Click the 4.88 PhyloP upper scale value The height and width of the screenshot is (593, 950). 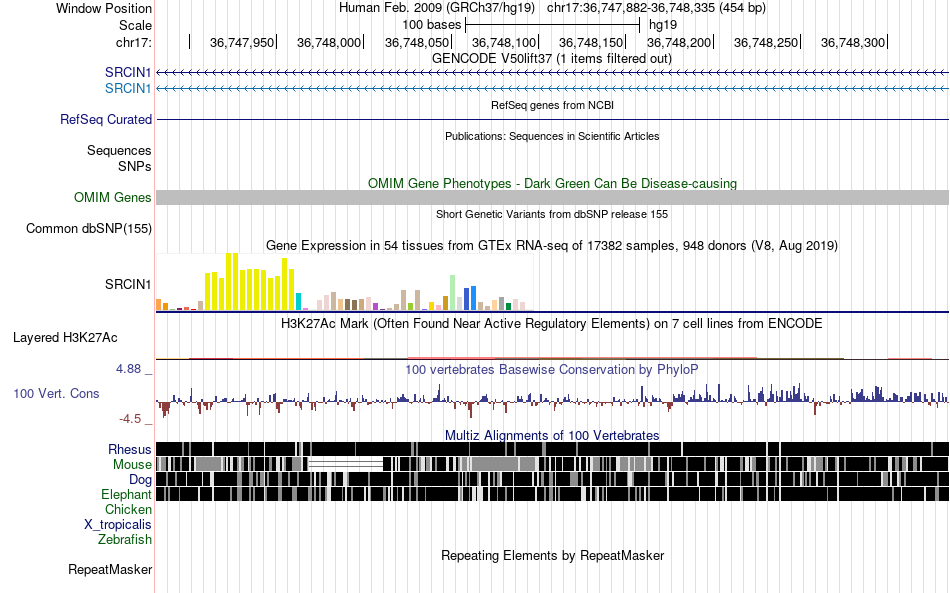click(128, 369)
